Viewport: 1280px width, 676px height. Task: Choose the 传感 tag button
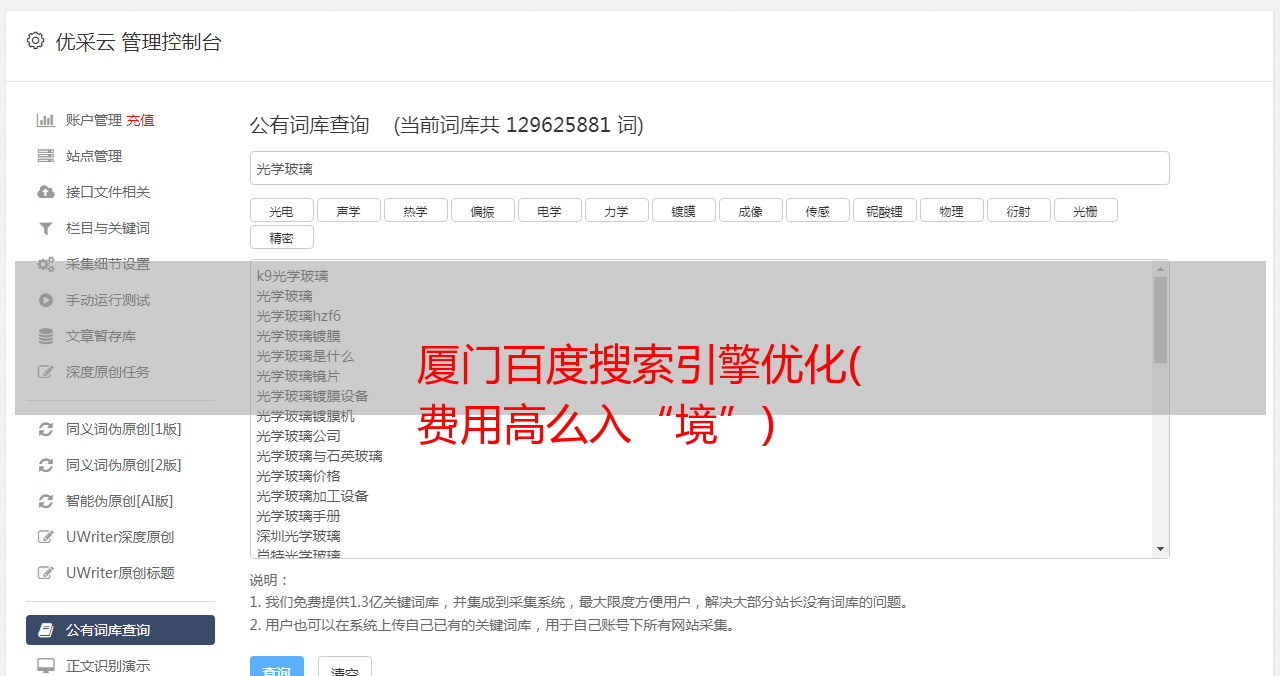click(817, 210)
